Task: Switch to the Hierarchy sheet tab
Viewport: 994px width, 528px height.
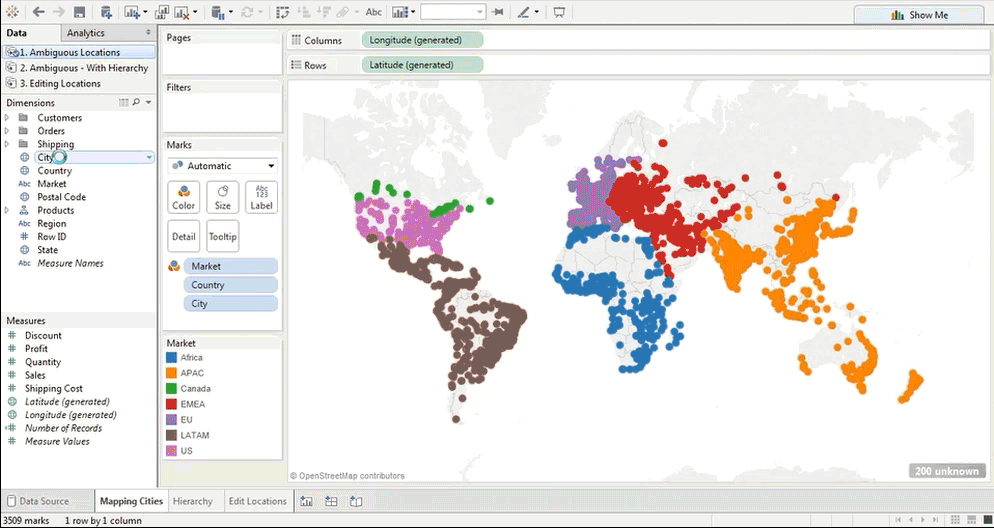Action: point(192,501)
